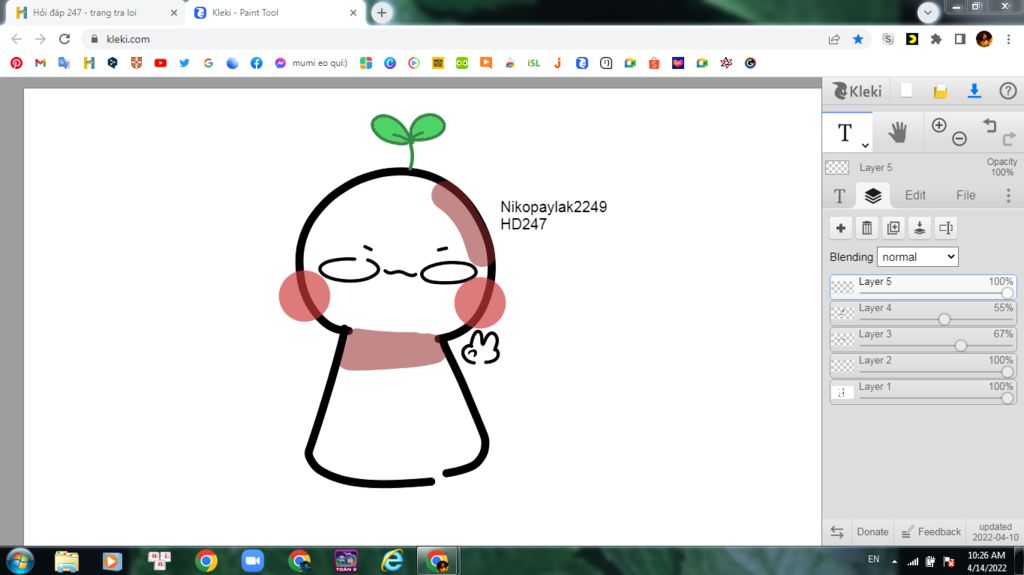Open the three-dot more menu in Kleki tabs
Viewport: 1024px width, 575px height.
point(1008,195)
